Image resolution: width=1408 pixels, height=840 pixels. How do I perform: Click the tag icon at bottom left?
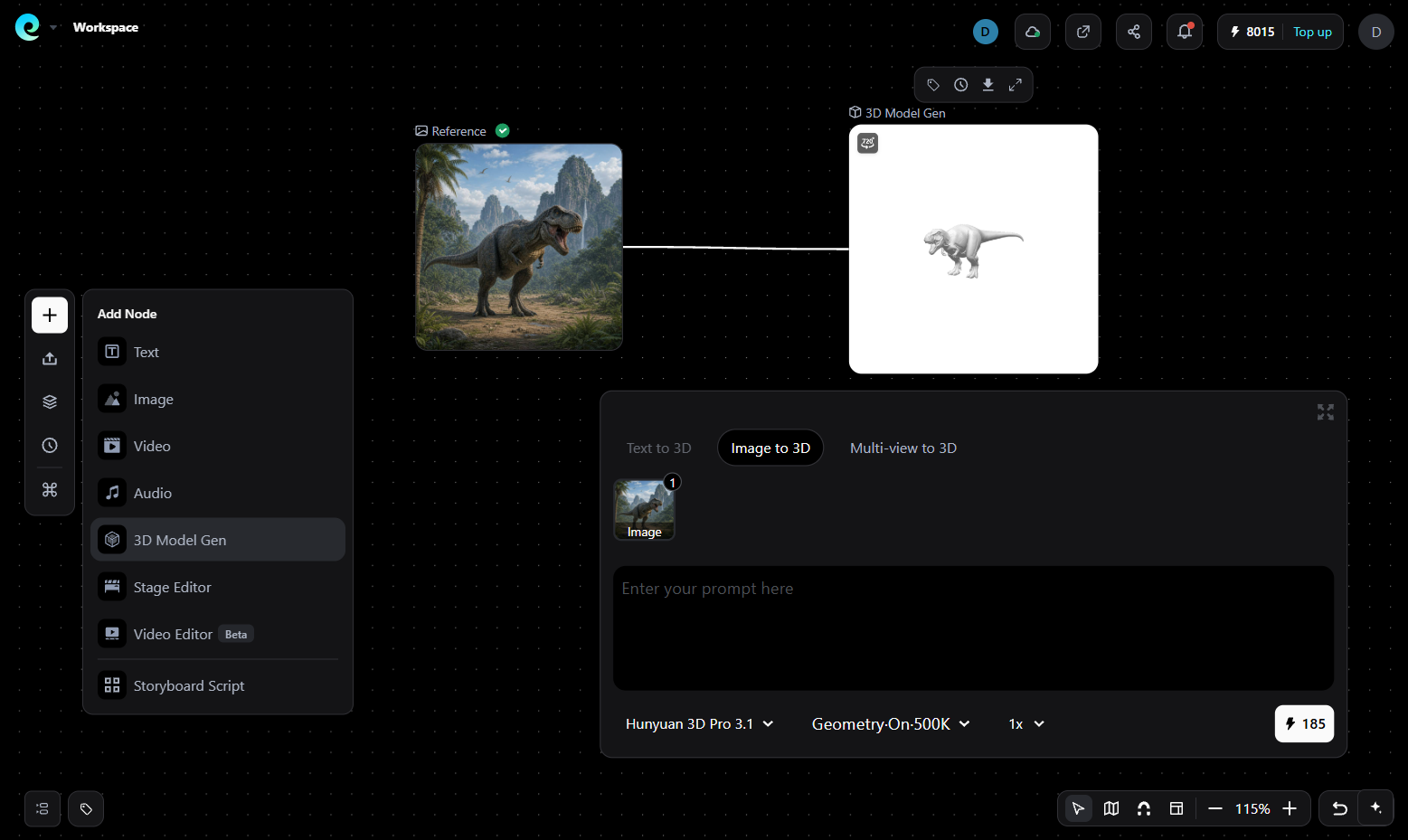coord(86,809)
